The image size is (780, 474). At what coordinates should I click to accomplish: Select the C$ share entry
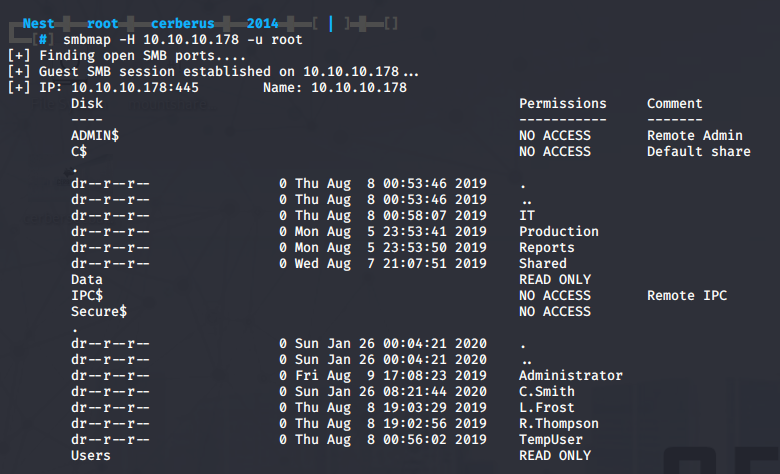[x=79, y=151]
